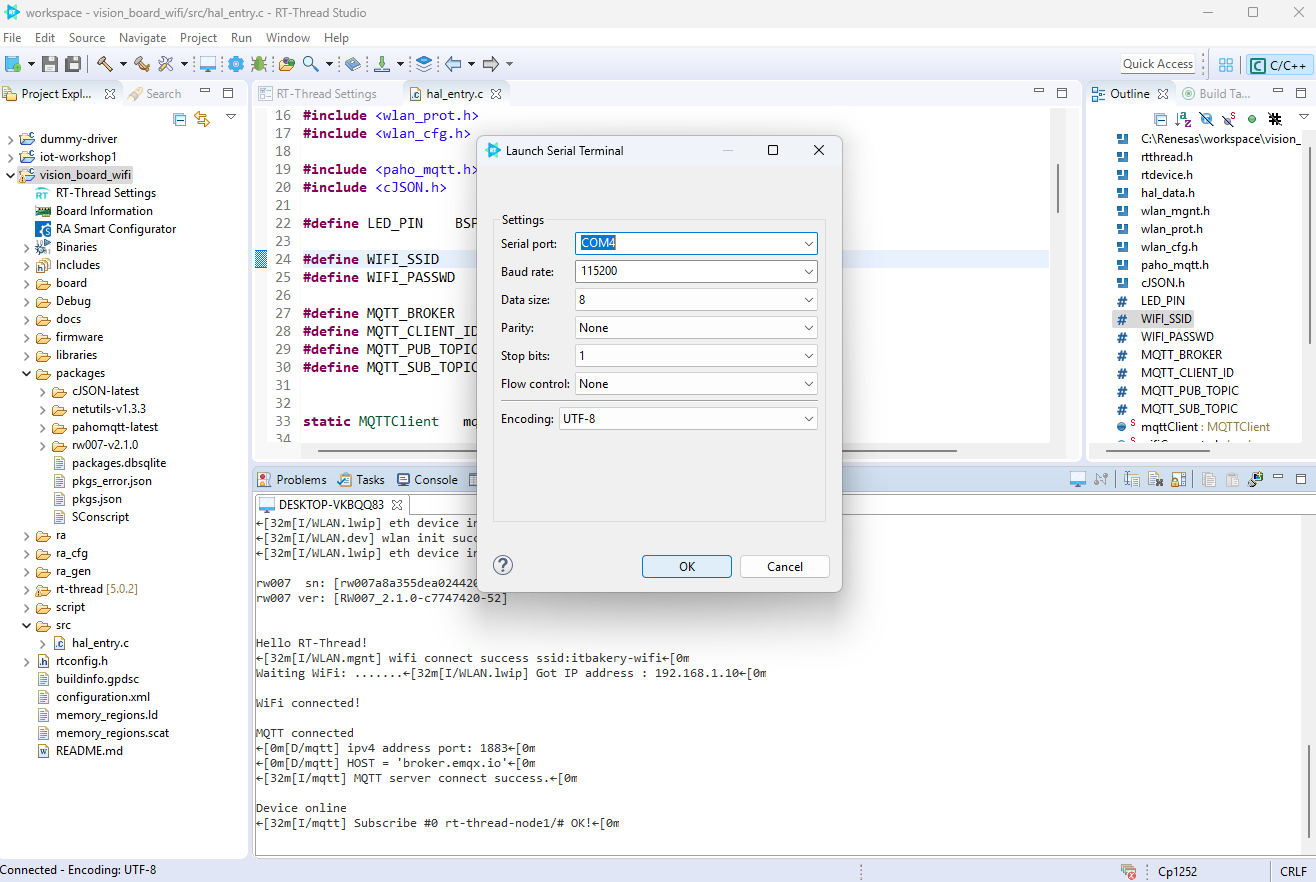The height and width of the screenshot is (882, 1316).
Task: Click the Build hammer icon in toolbar
Action: (105, 64)
